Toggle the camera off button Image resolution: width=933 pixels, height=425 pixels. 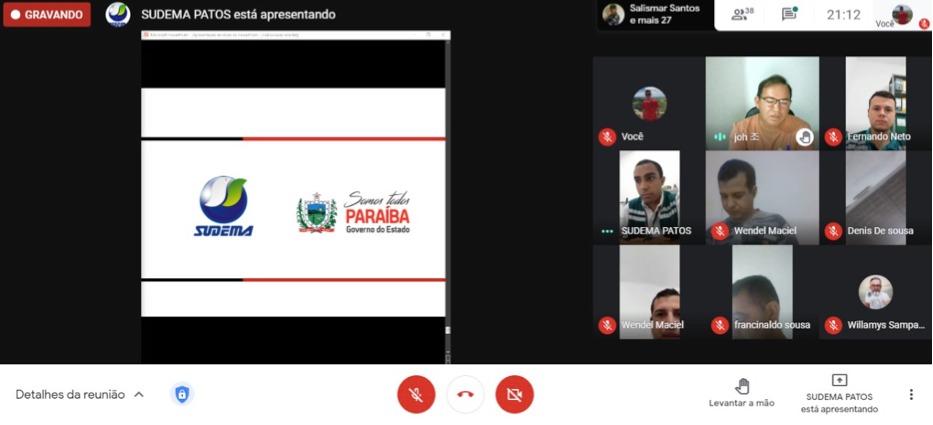pyautogui.click(x=514, y=395)
